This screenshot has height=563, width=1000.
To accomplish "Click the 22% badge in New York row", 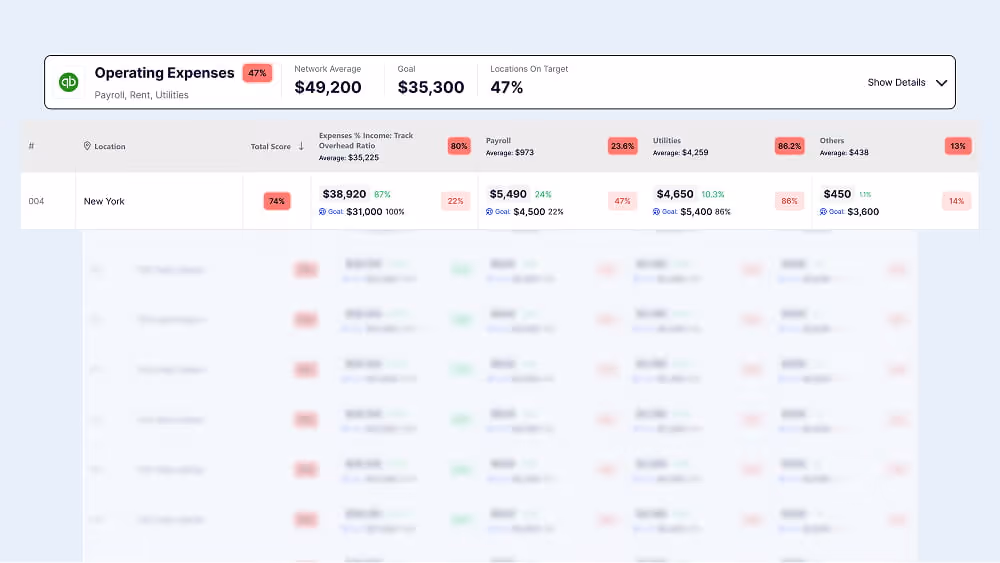I will click(455, 201).
